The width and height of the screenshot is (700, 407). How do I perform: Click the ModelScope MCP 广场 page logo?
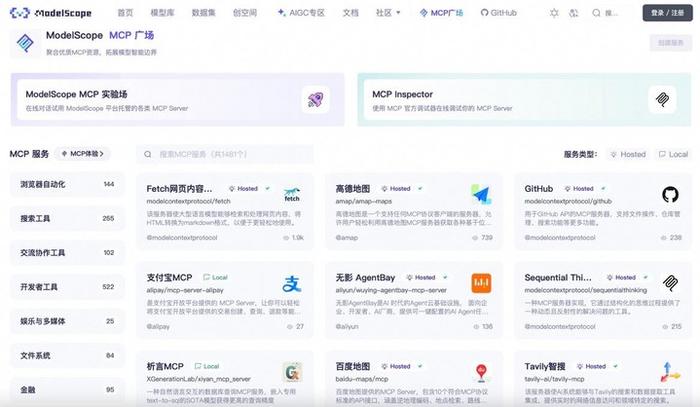(25, 43)
